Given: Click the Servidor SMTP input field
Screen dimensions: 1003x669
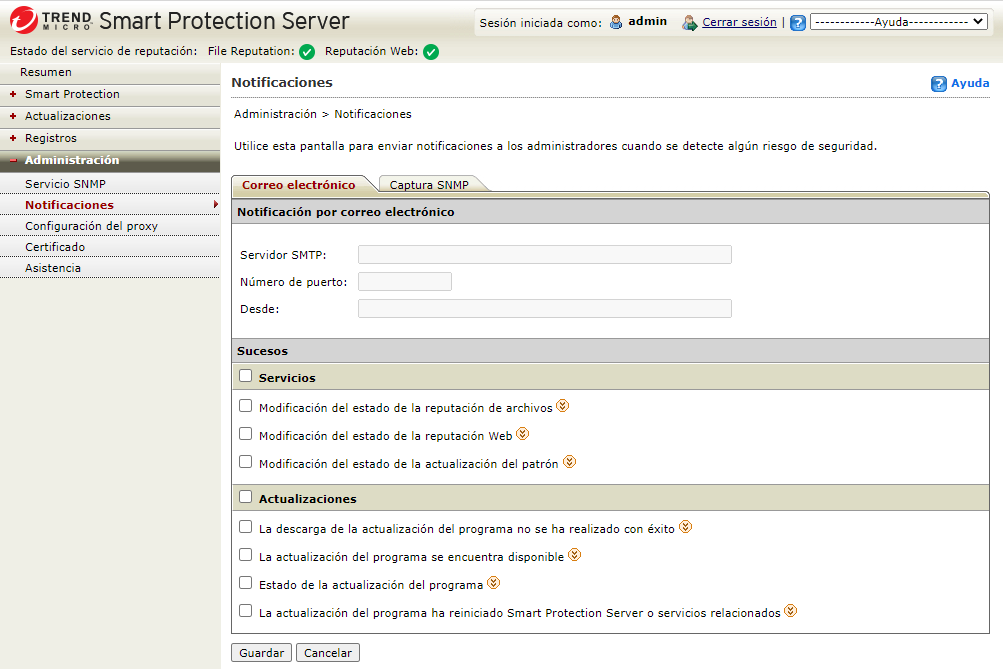Looking at the screenshot, I should 544,255.
